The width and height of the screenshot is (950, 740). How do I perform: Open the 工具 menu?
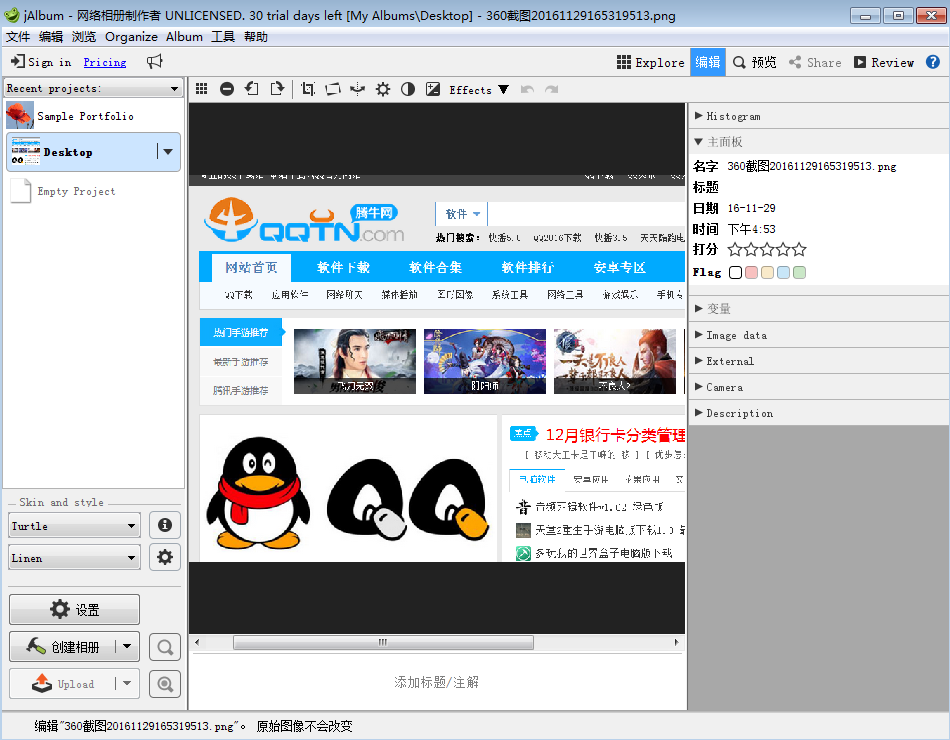click(222, 37)
